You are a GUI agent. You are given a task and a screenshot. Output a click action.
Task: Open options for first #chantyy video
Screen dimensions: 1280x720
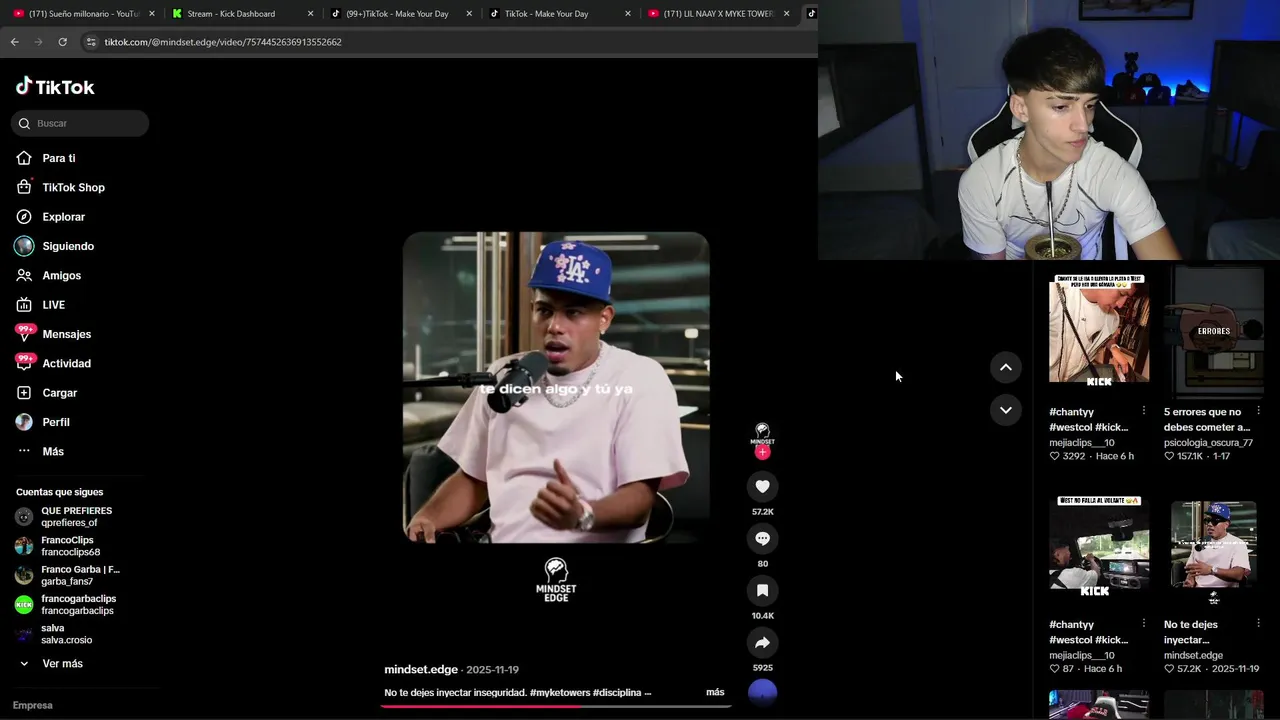pos(1144,411)
